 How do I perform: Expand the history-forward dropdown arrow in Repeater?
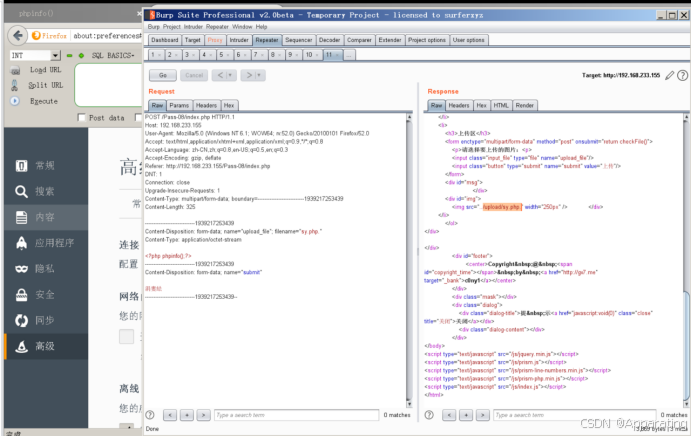259,75
